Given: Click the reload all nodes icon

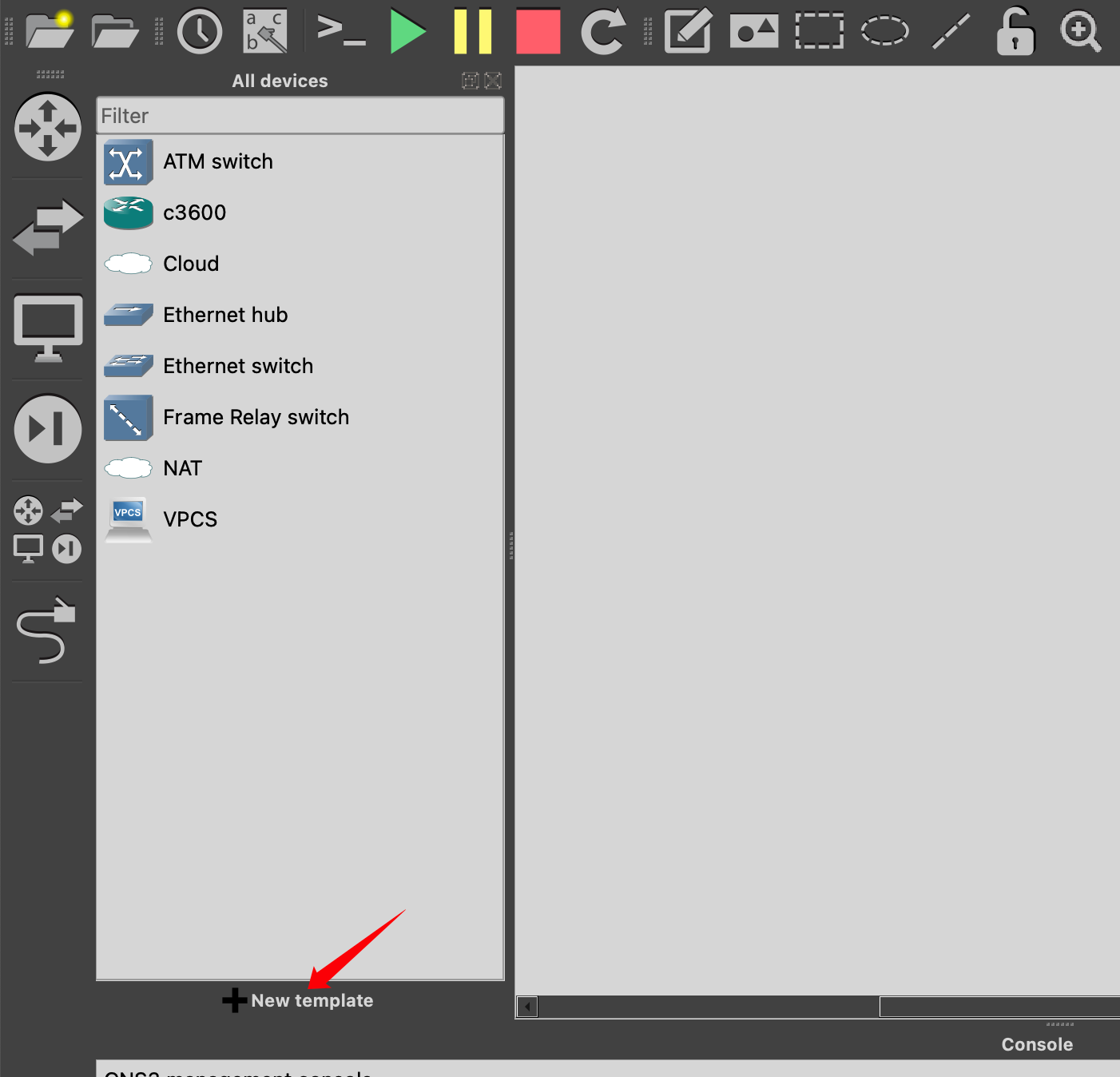Looking at the screenshot, I should (x=602, y=32).
